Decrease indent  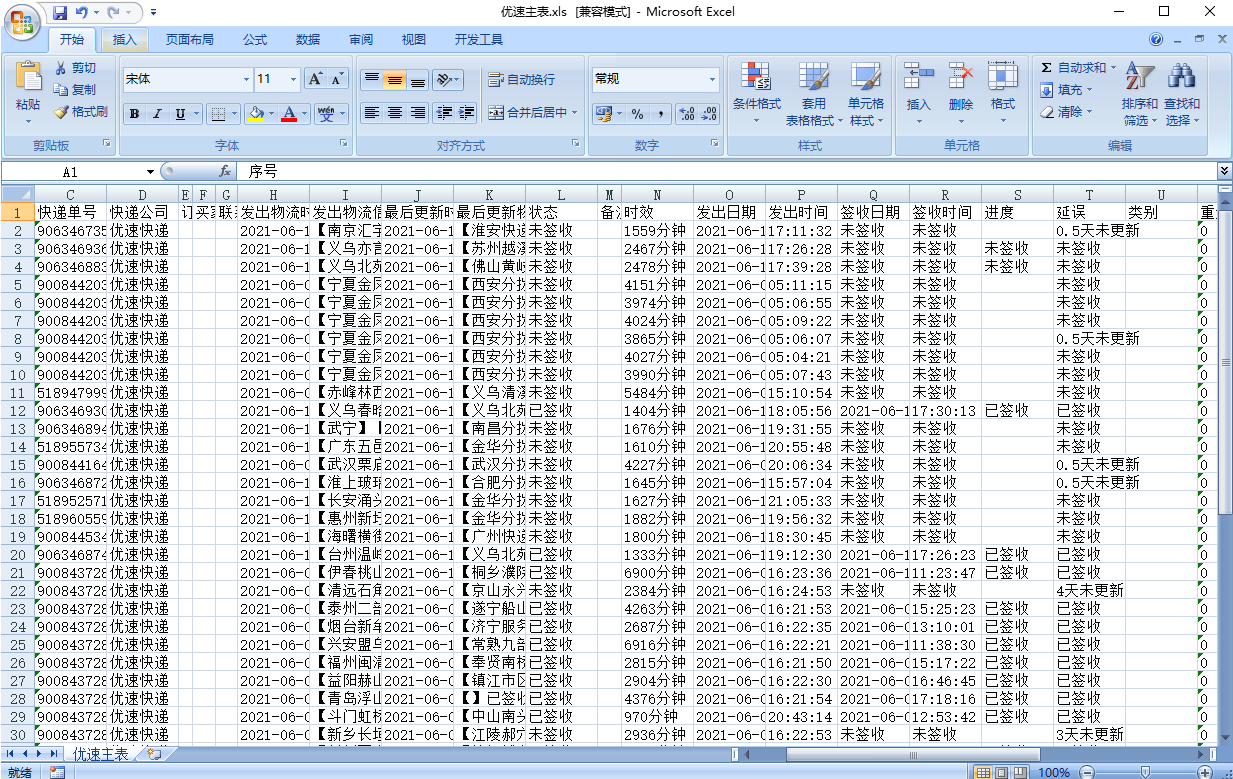445,113
